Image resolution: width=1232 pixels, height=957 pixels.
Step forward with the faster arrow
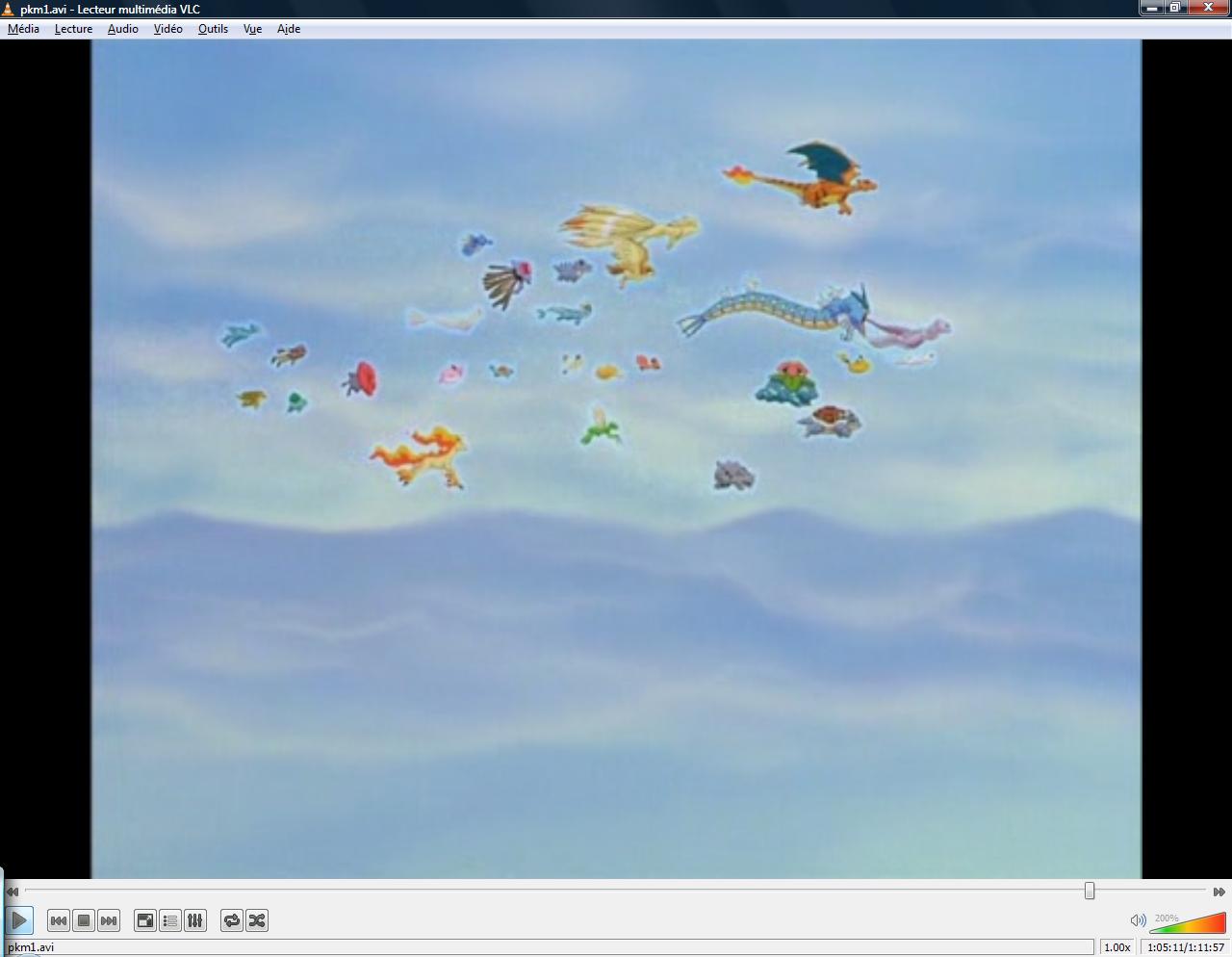click(x=1219, y=892)
